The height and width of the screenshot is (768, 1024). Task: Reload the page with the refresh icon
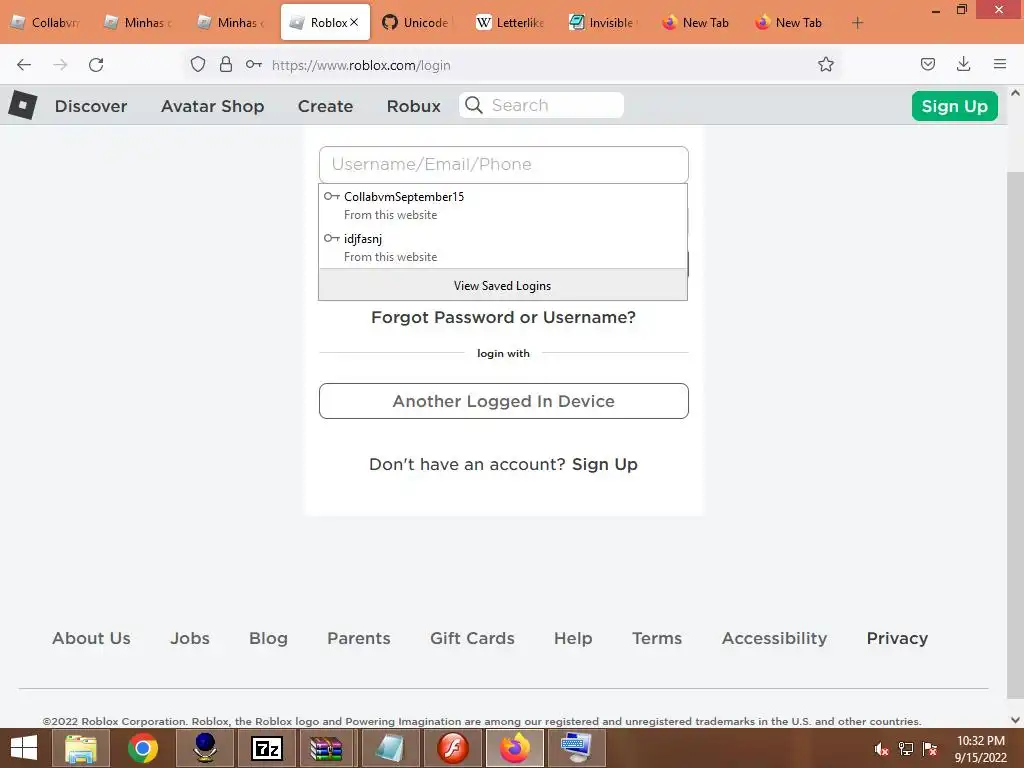[x=96, y=65]
